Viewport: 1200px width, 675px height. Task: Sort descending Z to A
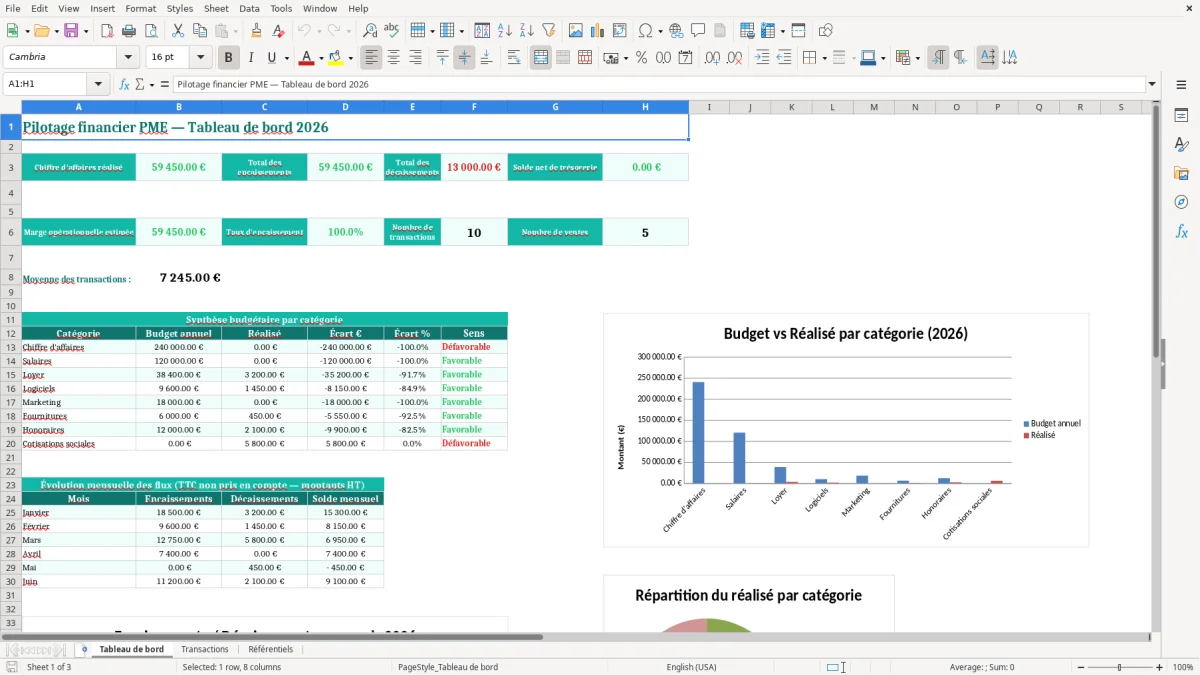[526, 31]
